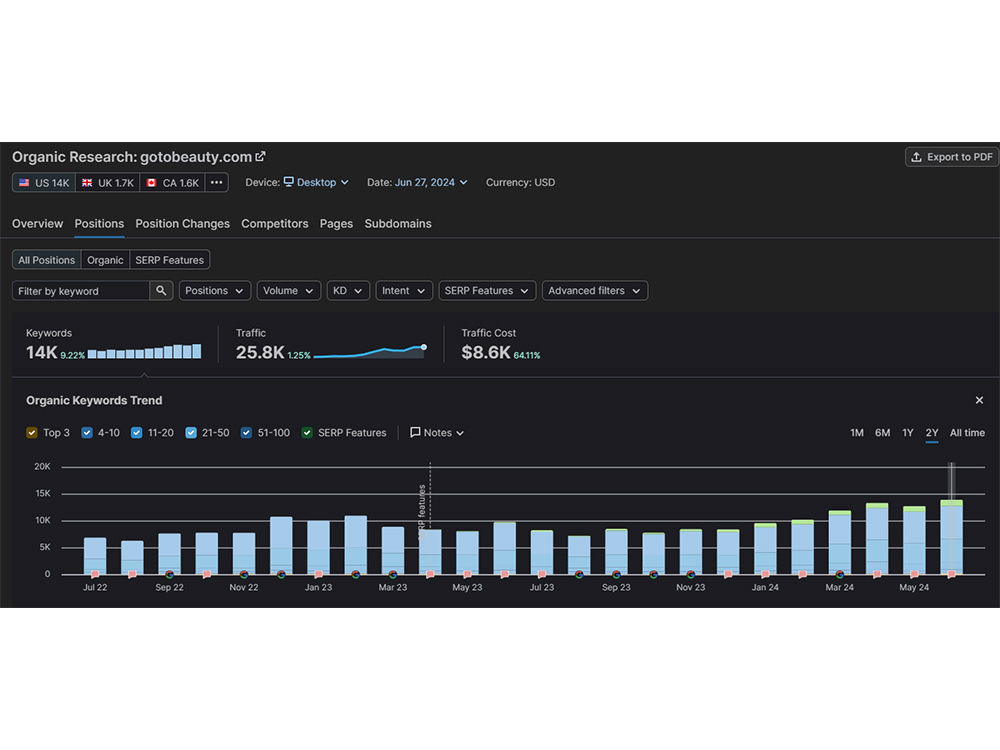Toggle the 11-20 positions checkbox

(136, 432)
